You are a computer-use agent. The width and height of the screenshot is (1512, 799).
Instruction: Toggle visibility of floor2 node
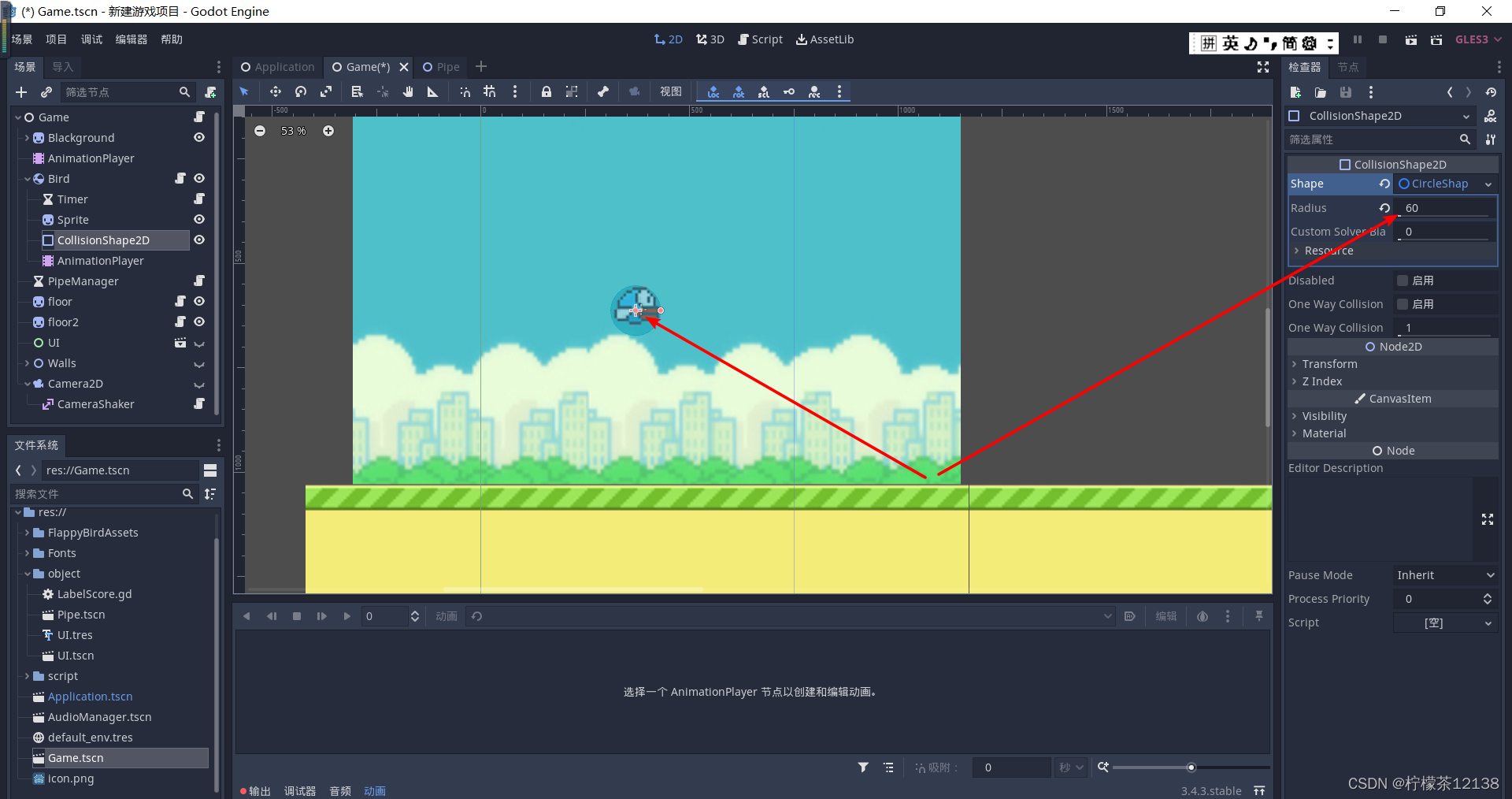199,321
